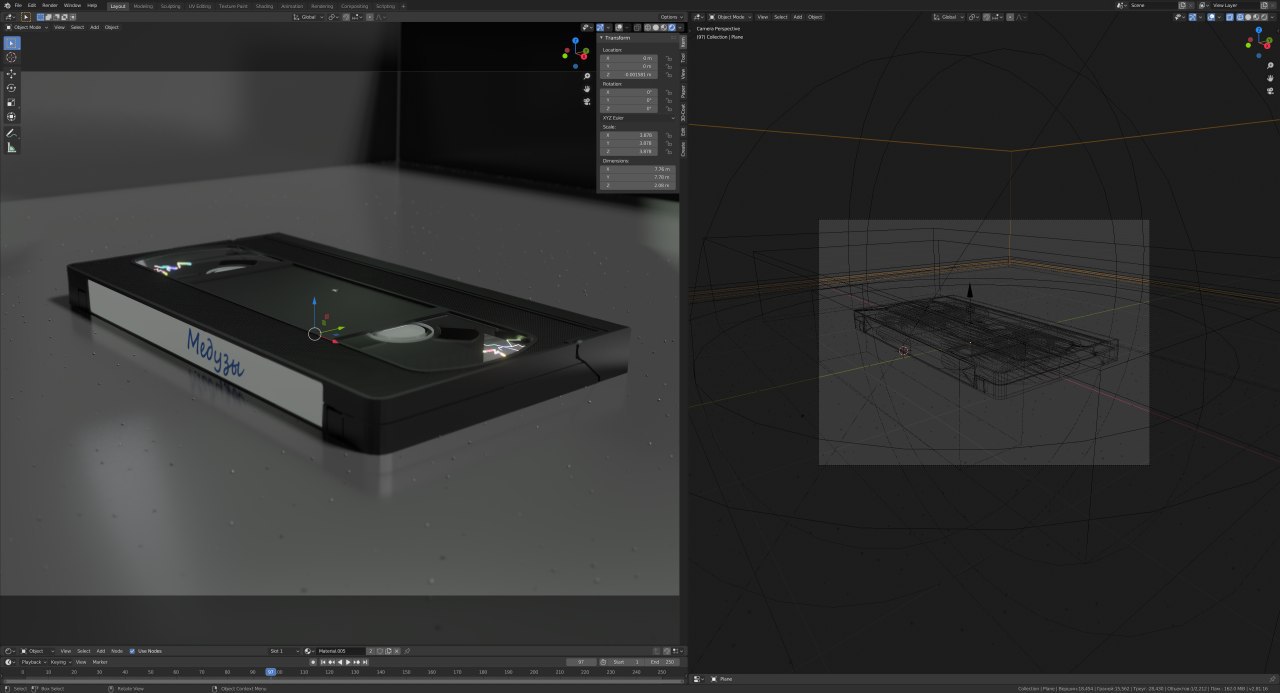The width and height of the screenshot is (1280, 693).
Task: Click zoom magnifier in left viewport
Action: click(588, 76)
